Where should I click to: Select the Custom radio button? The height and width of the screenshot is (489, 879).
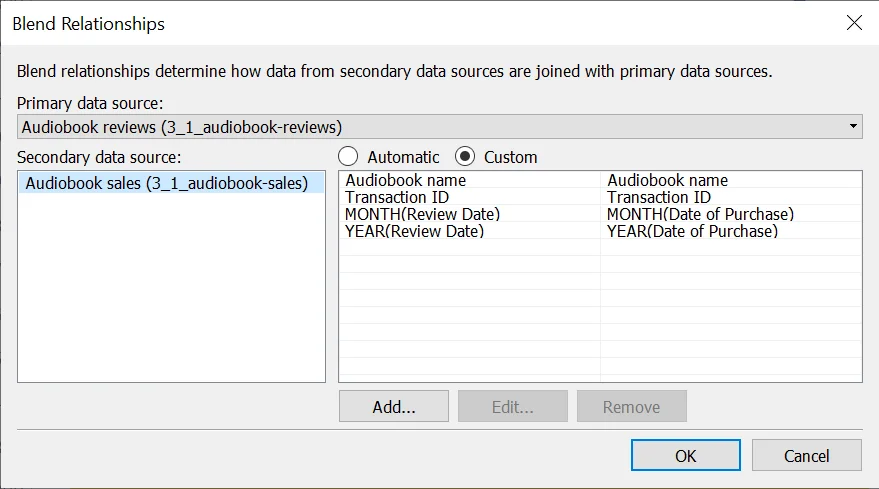click(465, 157)
